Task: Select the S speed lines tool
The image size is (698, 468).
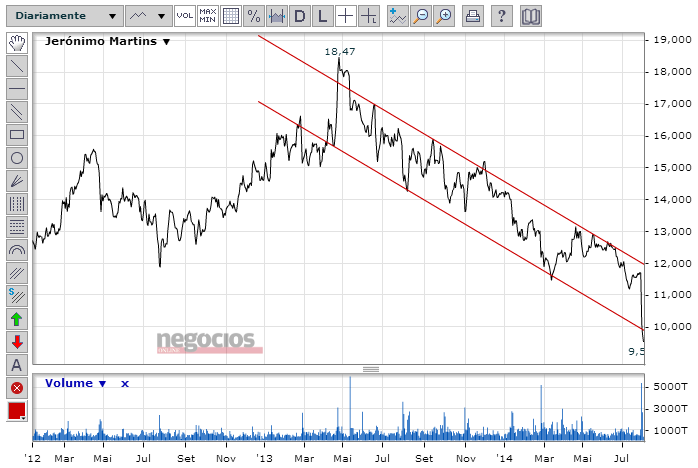Action: pyautogui.click(x=17, y=296)
